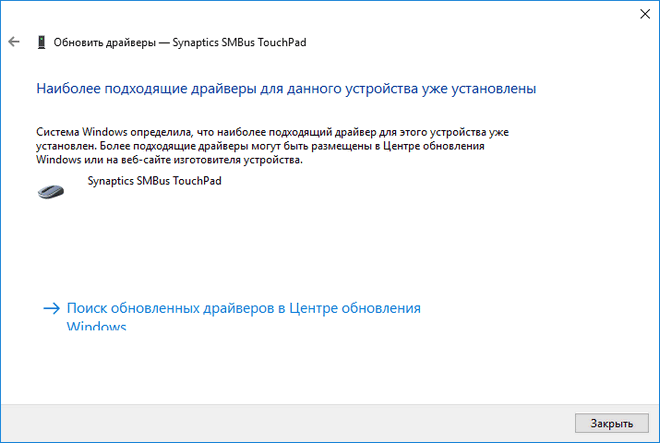660x443 pixels.
Task: Click the blue heading about installed drivers
Action: point(286,89)
